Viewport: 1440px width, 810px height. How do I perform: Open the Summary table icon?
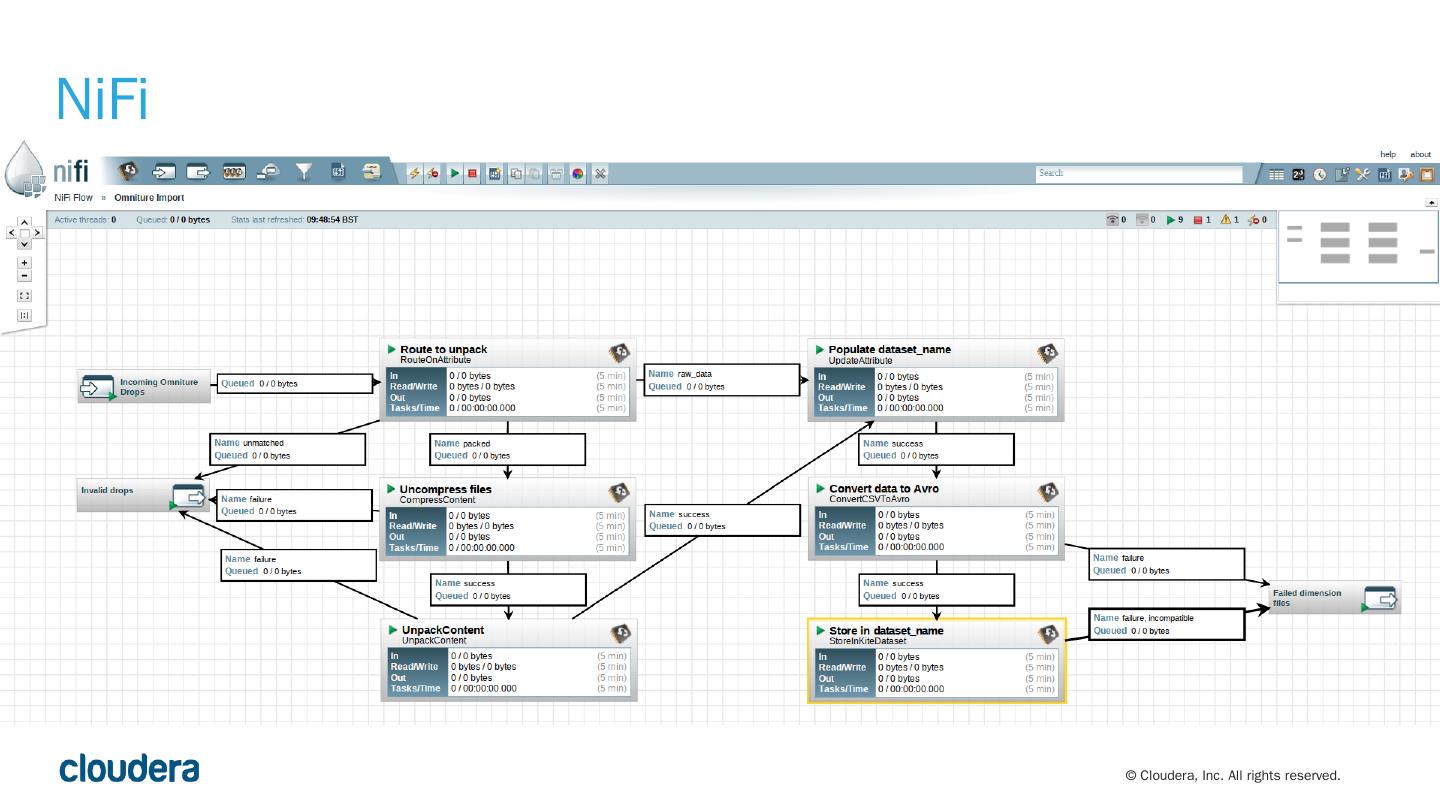(1276, 174)
